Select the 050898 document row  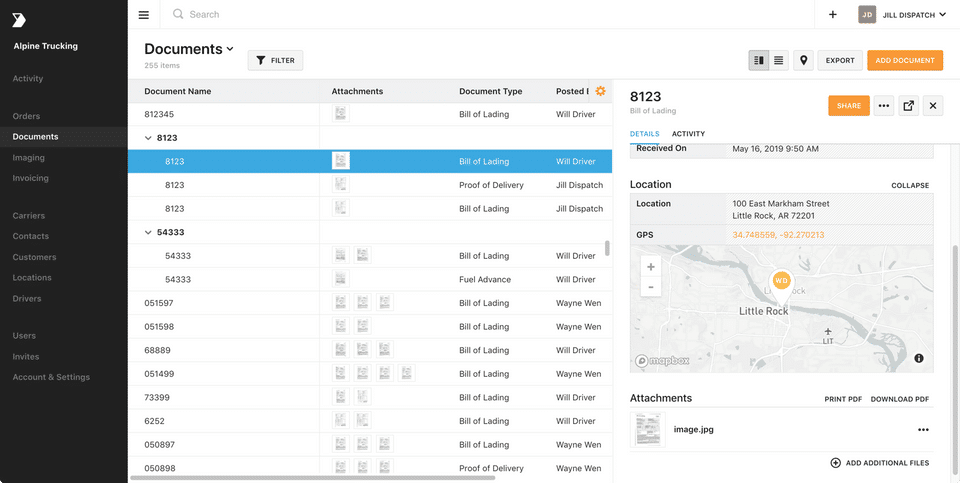pyautogui.click(x=370, y=468)
